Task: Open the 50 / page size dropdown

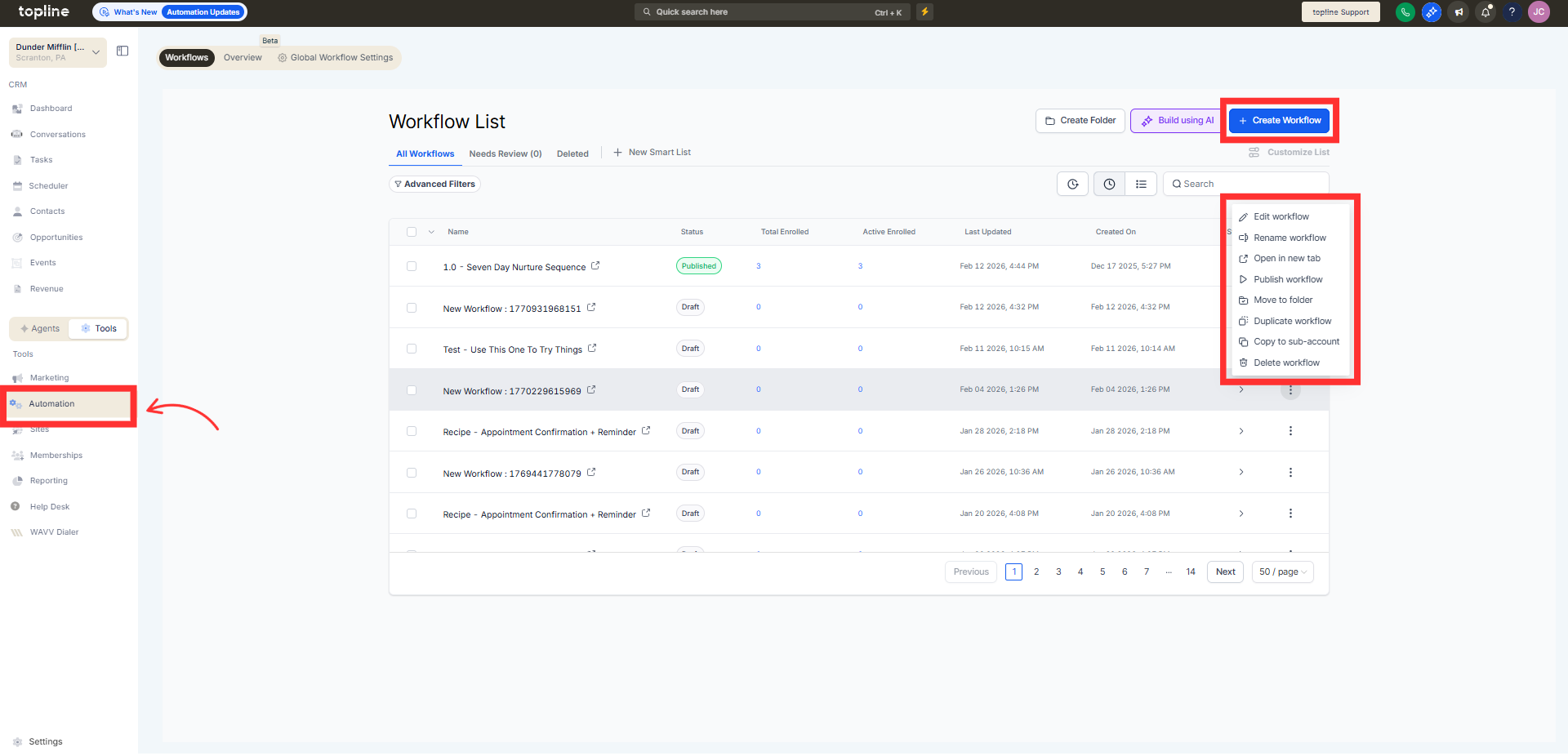Action: [1282, 572]
